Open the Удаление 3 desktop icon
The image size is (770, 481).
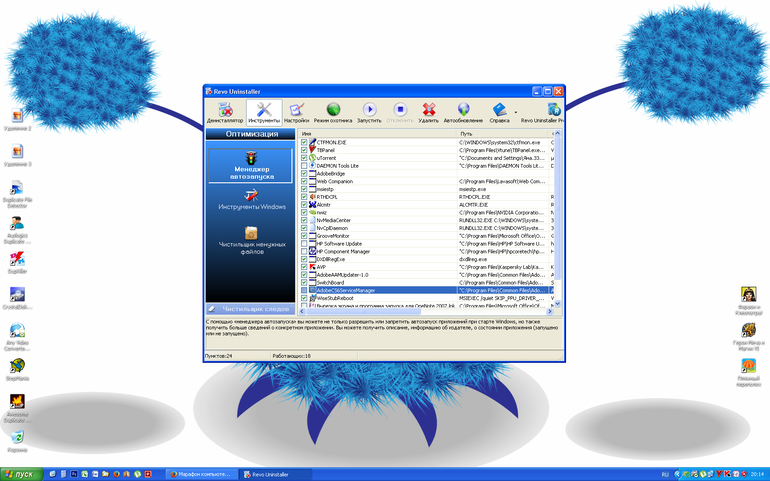coord(17,156)
